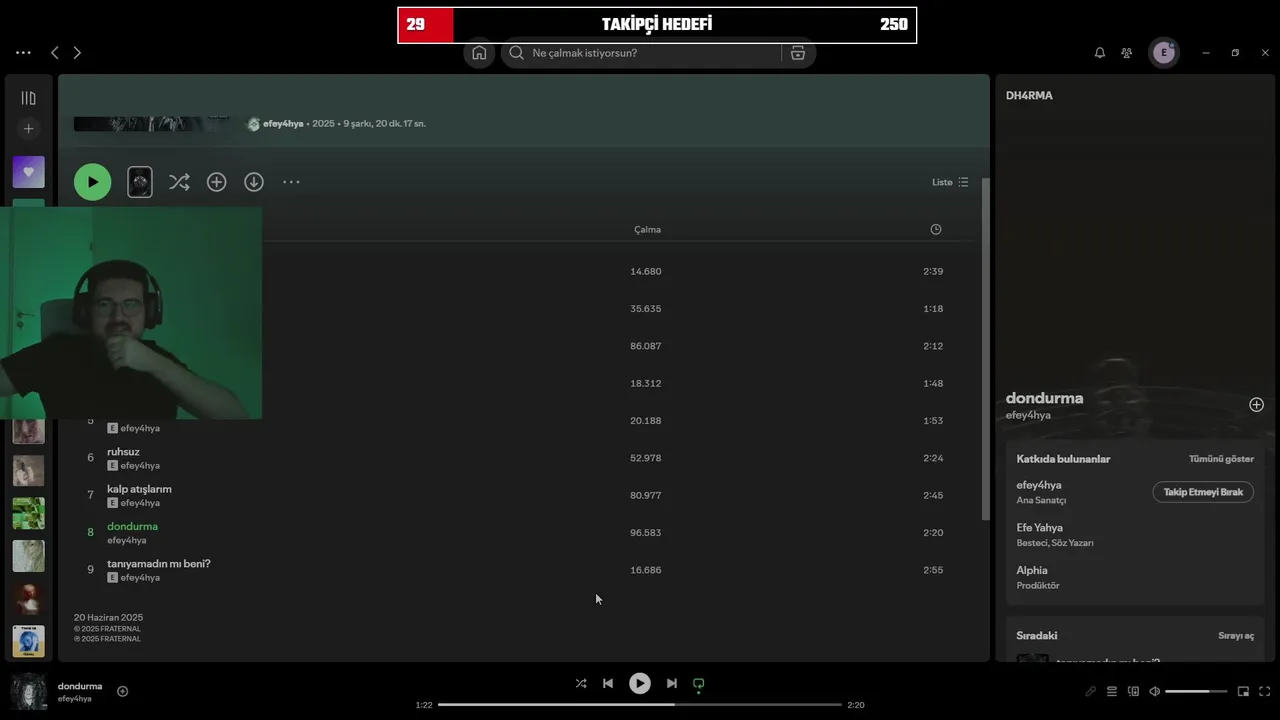The image size is (1280, 720).
Task: Open Efe Yahya contributor entry
Action: (1039, 528)
